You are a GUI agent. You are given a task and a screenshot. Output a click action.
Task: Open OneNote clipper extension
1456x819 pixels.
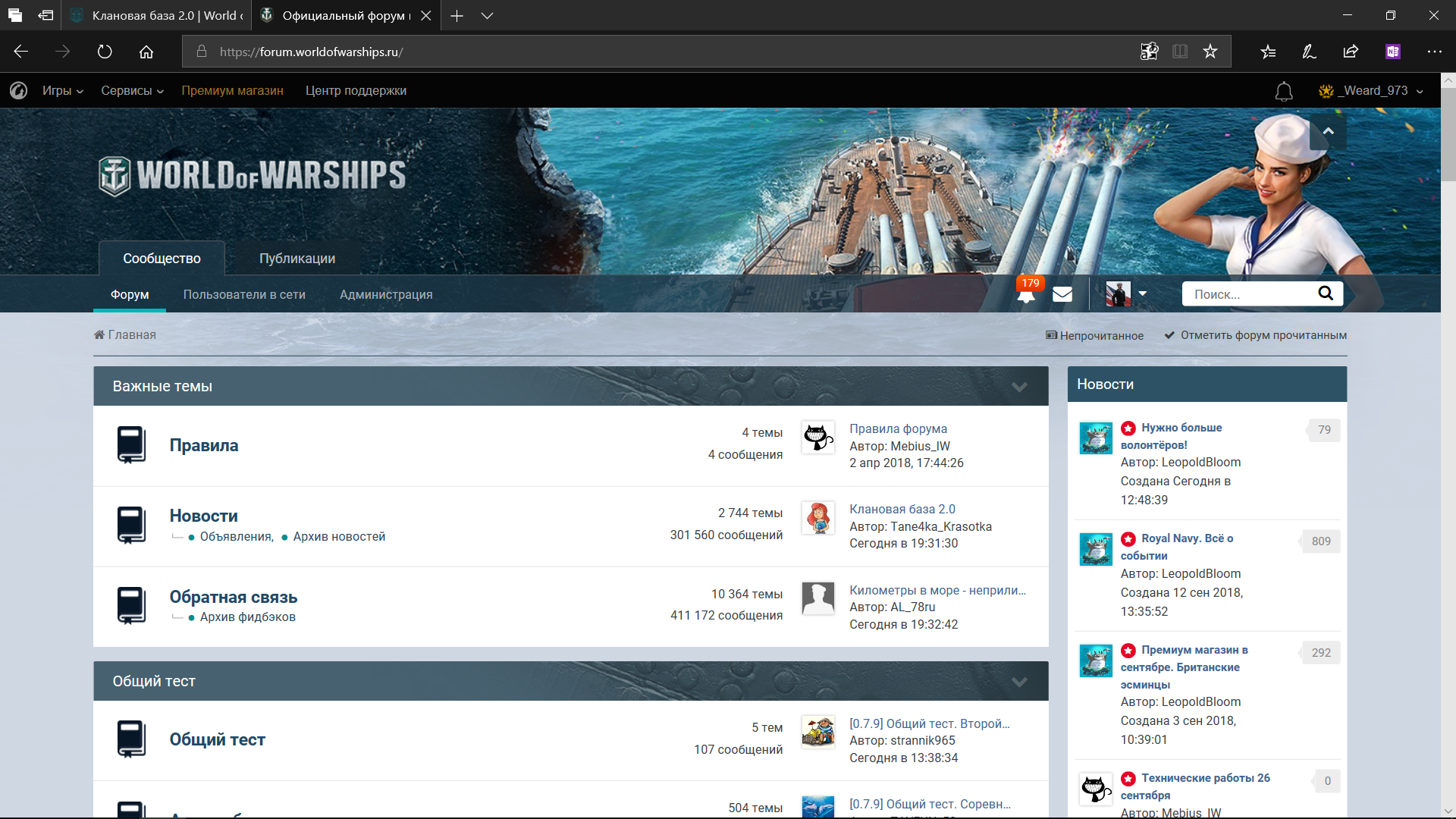pos(1393,52)
